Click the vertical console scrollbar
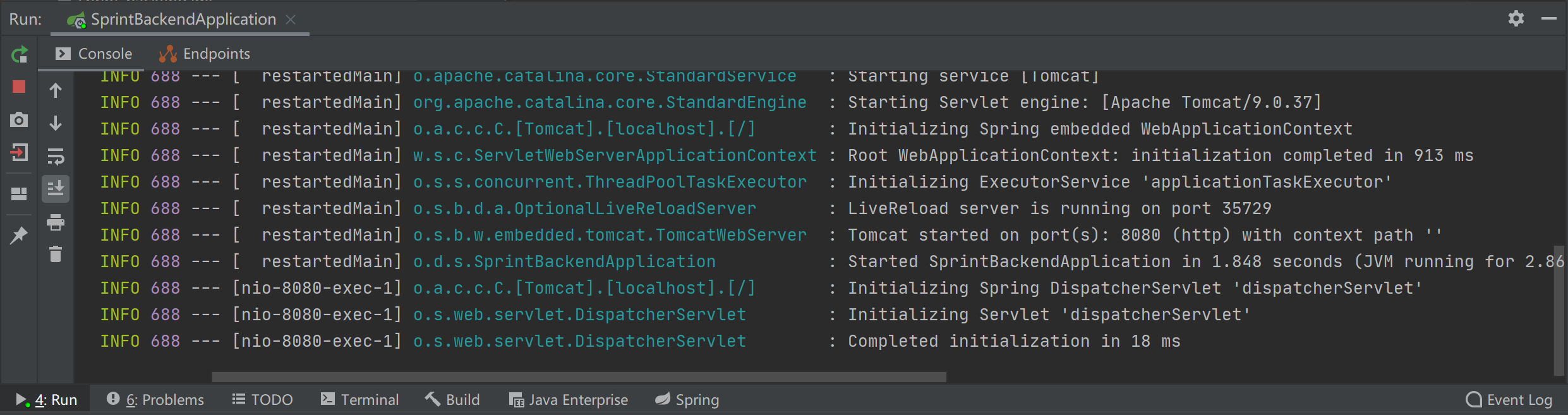Image resolution: width=1568 pixels, height=415 pixels. pyautogui.click(x=1559, y=310)
